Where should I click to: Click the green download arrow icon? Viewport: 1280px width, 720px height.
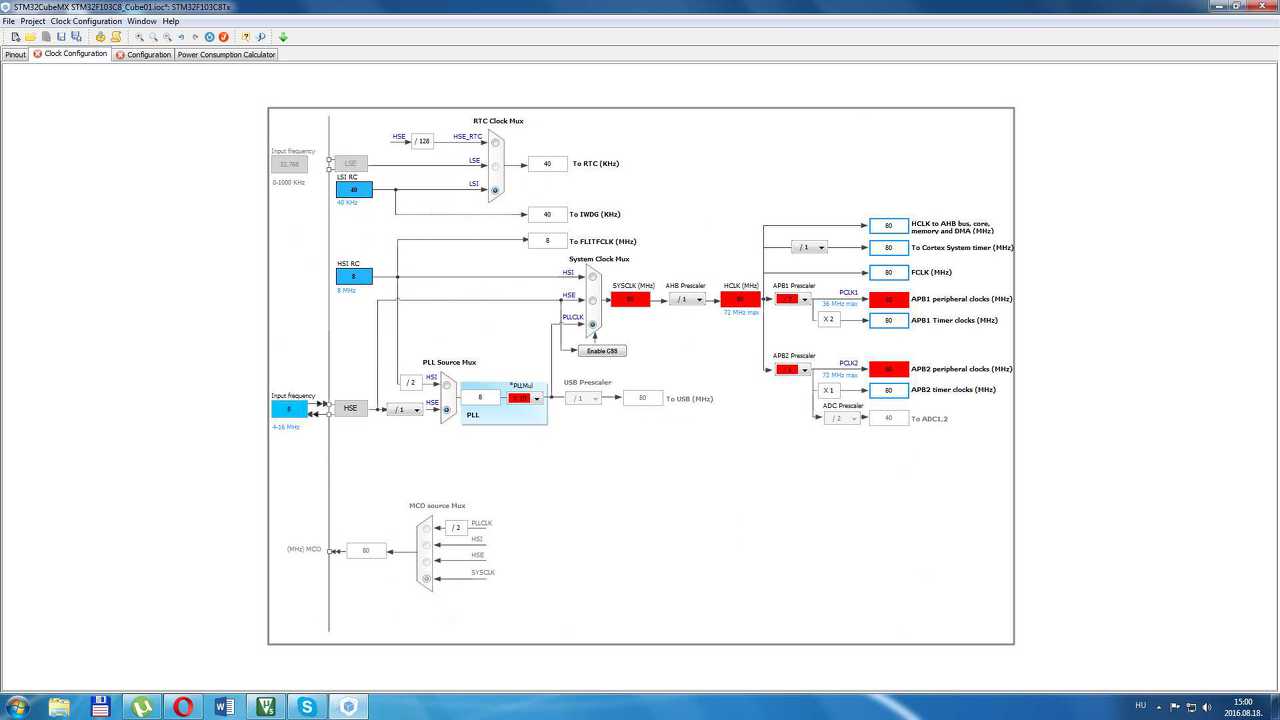coord(283,37)
